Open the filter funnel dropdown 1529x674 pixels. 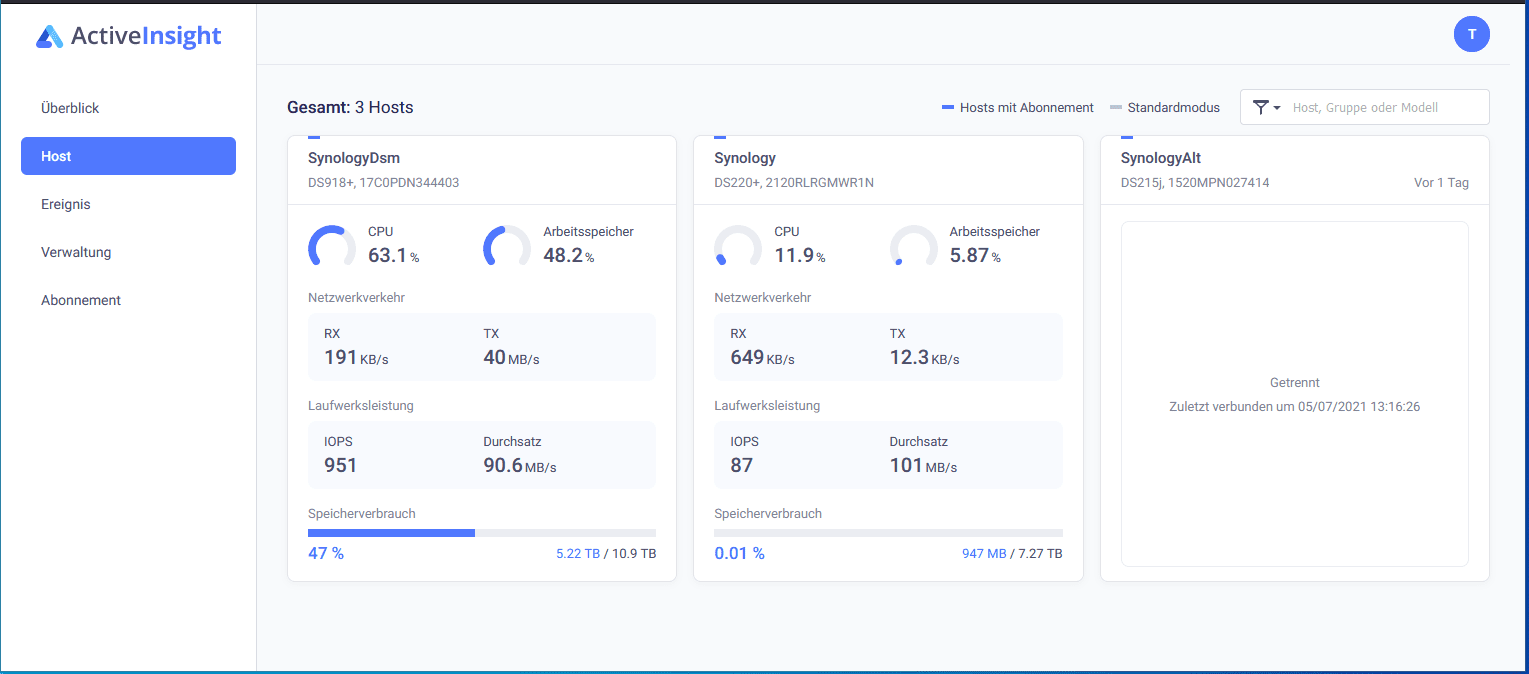tap(1266, 107)
